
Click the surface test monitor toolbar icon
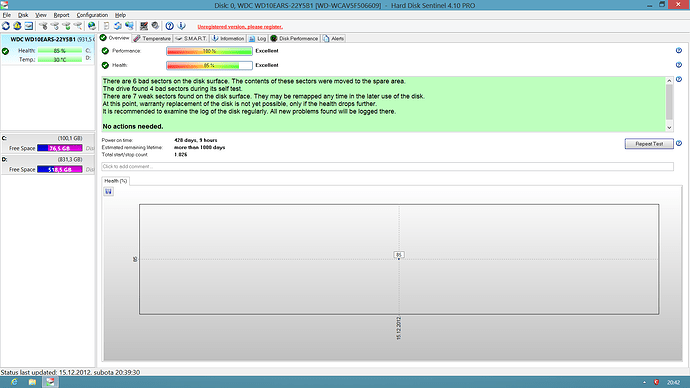tap(144, 26)
